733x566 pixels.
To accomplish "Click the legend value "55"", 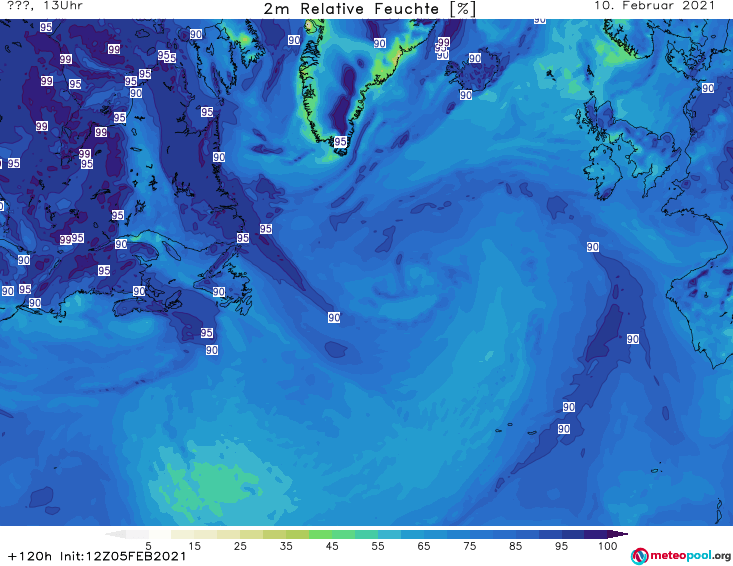I will [x=378, y=546].
